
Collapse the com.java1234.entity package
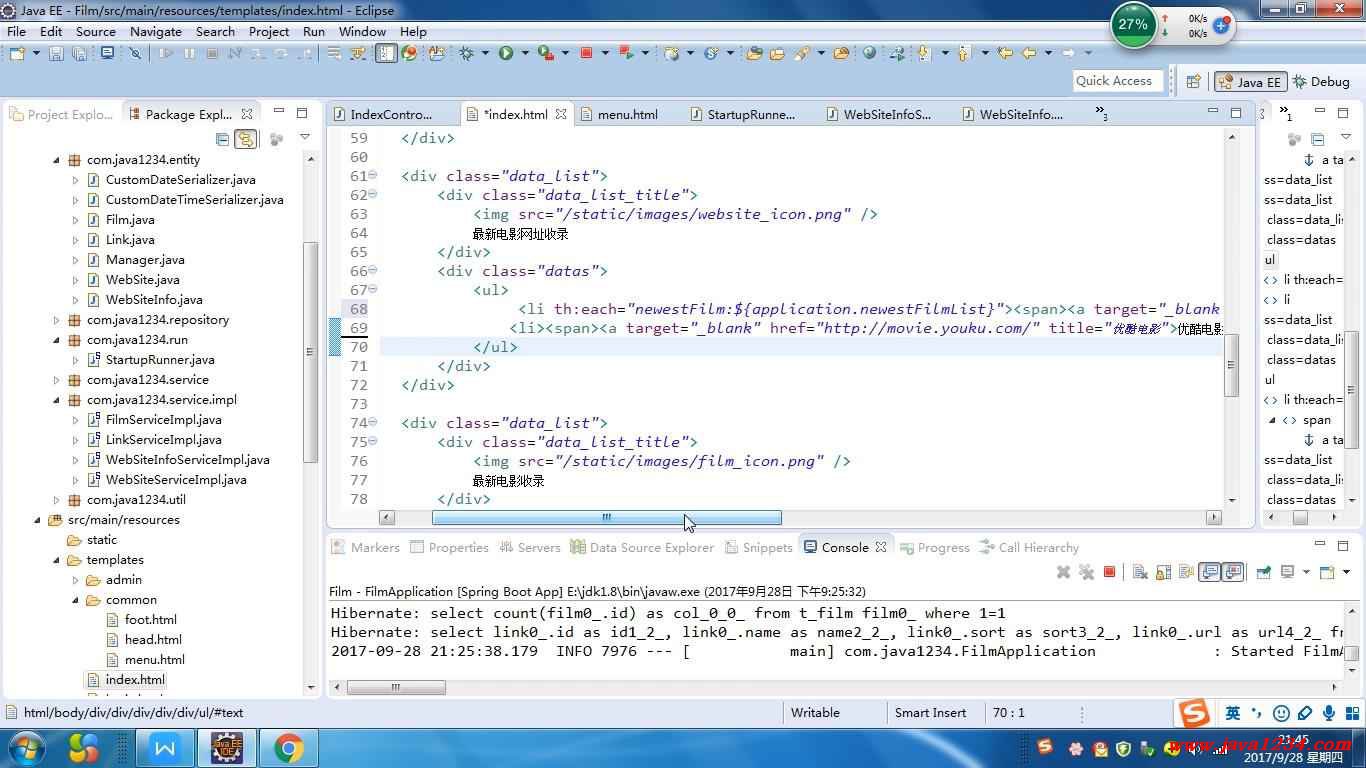57,160
